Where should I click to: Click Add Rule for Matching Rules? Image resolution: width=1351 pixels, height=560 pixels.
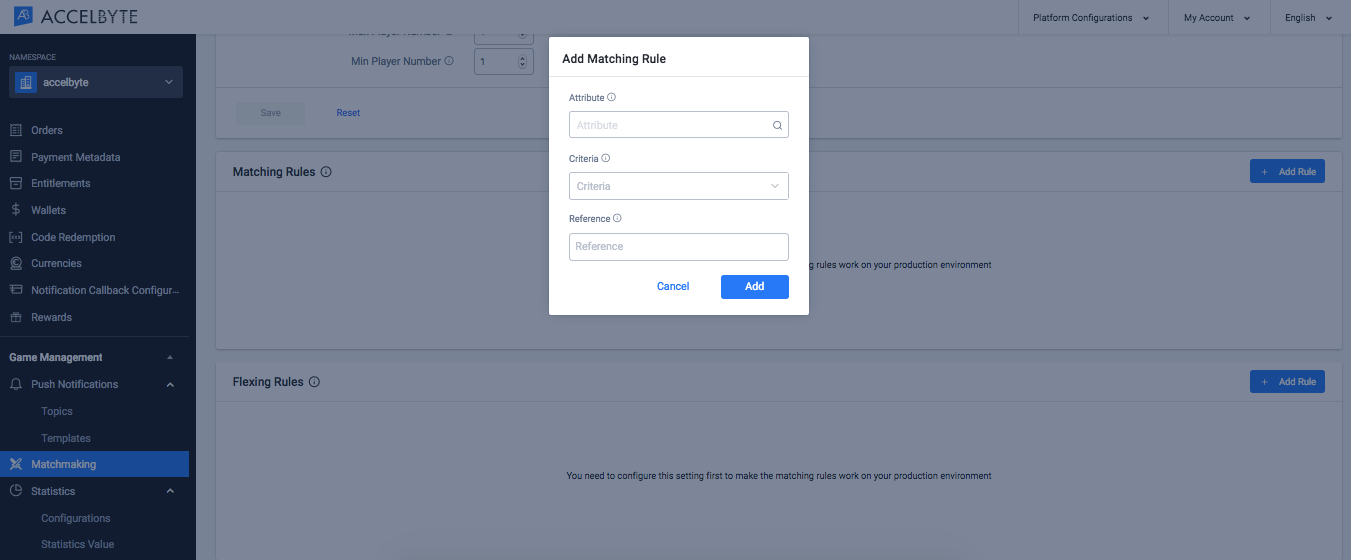click(x=1287, y=172)
